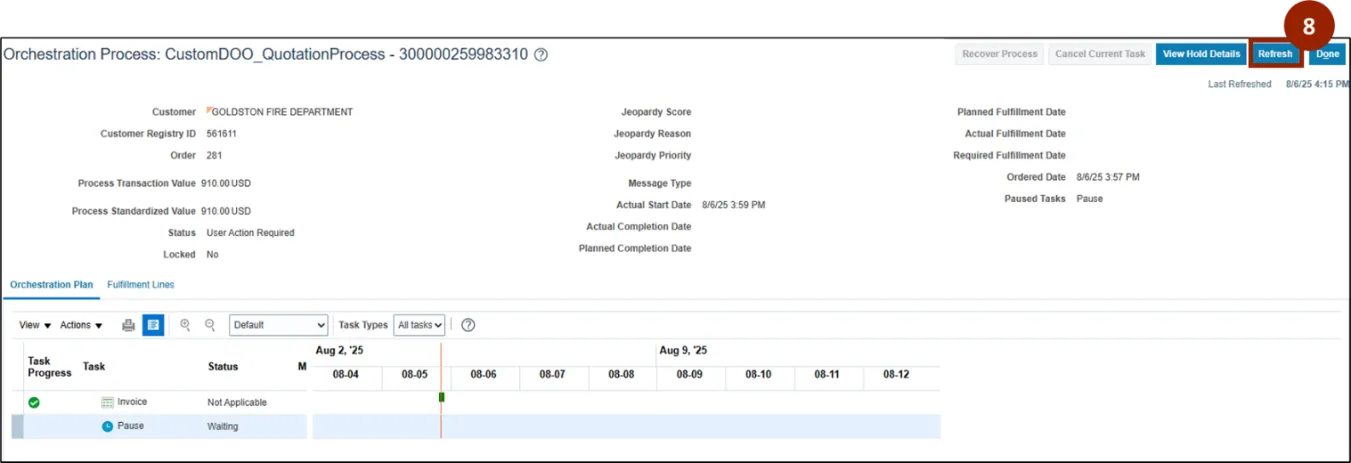Click the customer flag icon beside GOLDSTON
1351x463 pixels.
coord(209,111)
